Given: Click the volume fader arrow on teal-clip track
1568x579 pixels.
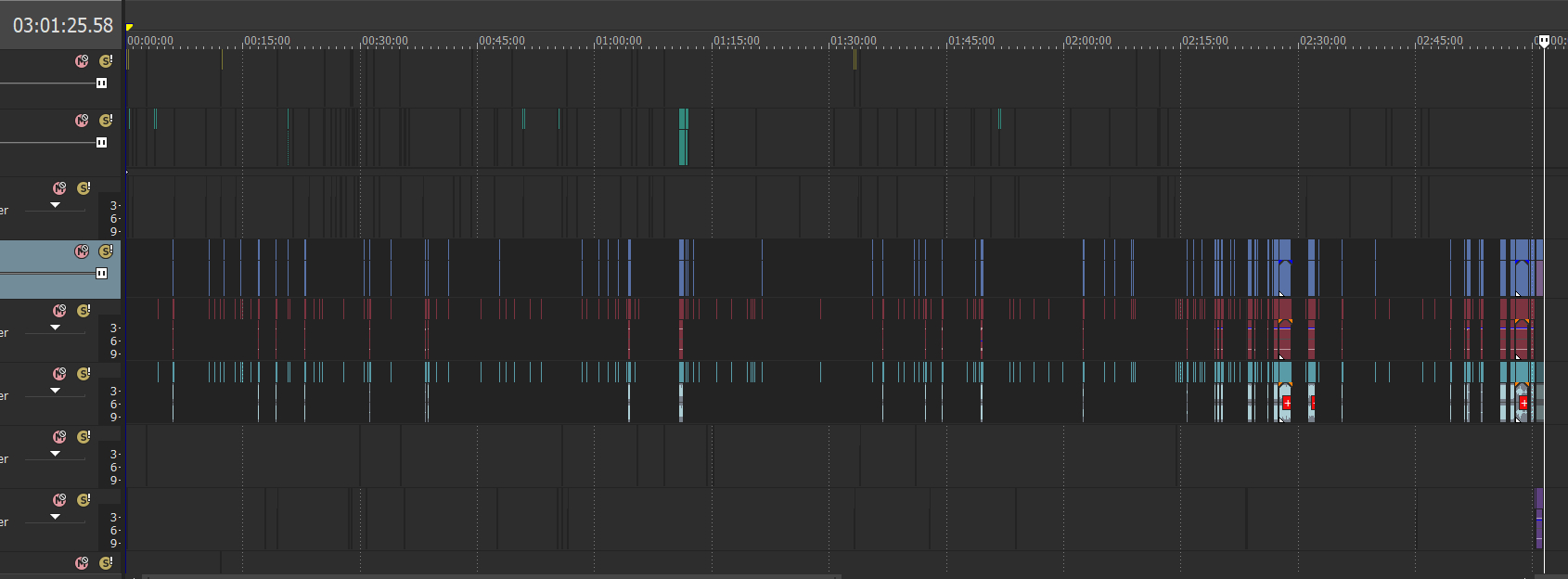Looking at the screenshot, I should (55, 391).
